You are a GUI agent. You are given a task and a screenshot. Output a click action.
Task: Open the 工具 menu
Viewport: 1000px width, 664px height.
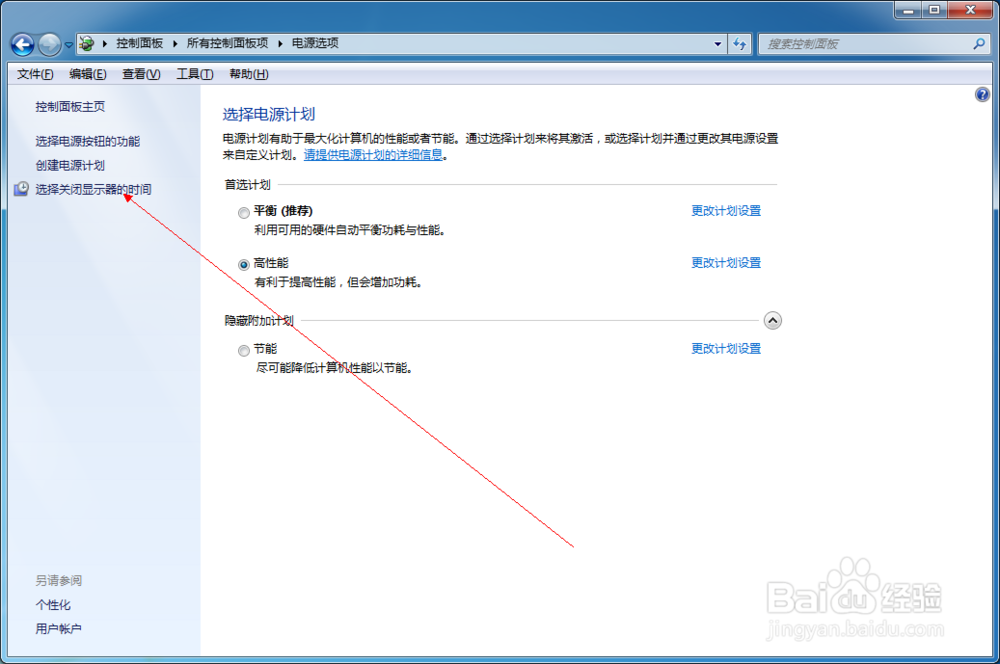click(195, 73)
